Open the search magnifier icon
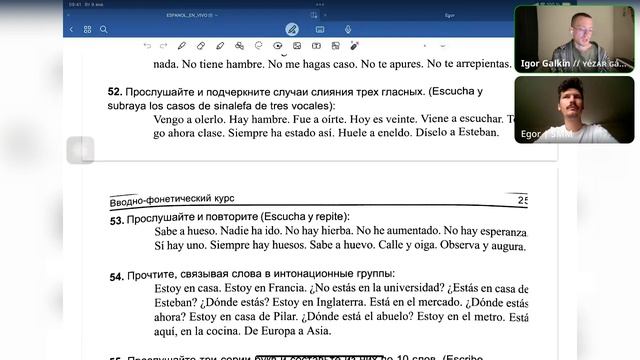The height and width of the screenshot is (360, 640). 104,29
